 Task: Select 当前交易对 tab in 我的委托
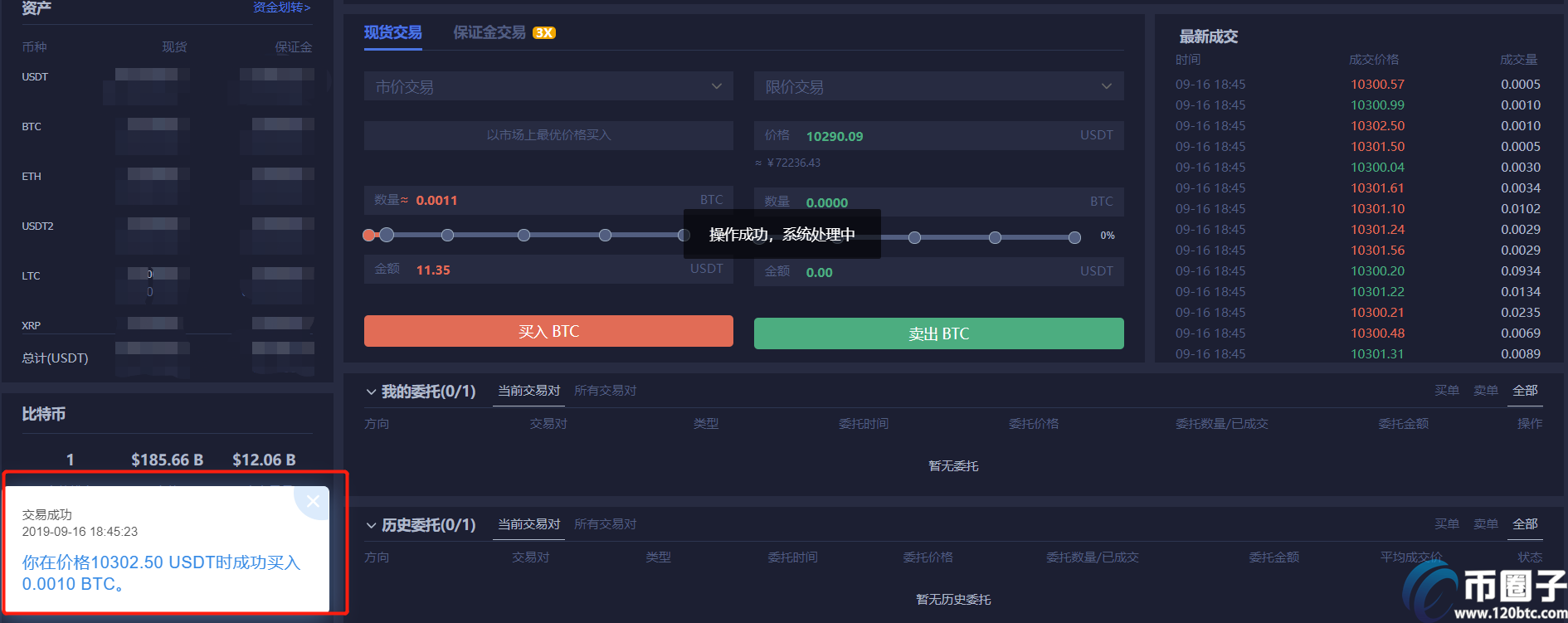529,391
